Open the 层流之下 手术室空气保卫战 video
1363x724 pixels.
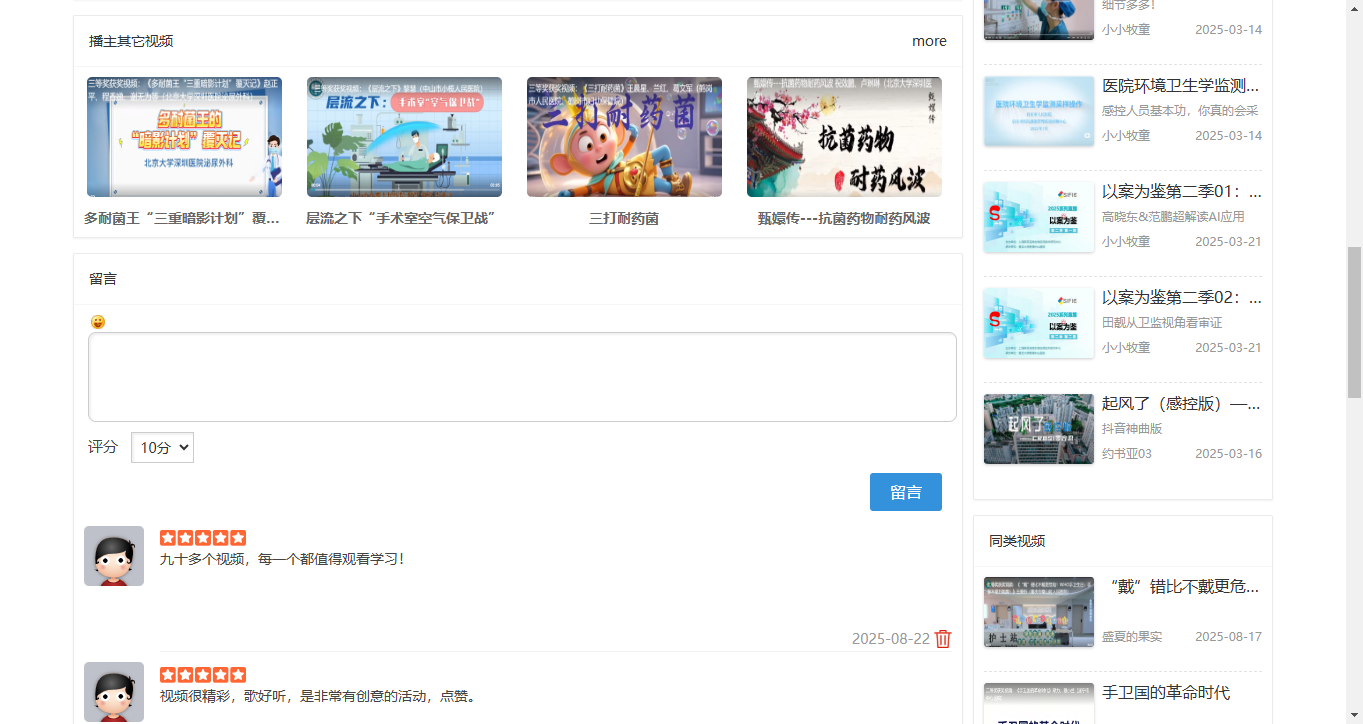point(403,137)
